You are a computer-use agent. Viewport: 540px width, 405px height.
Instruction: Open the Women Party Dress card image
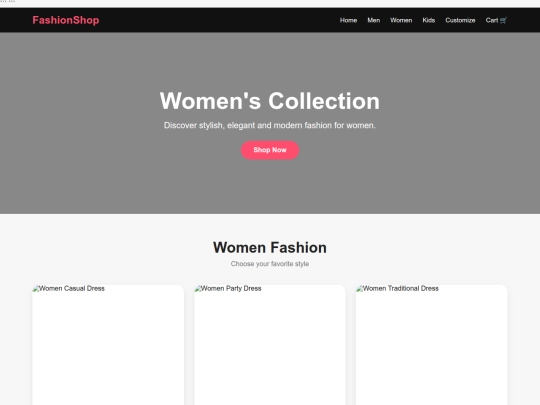coord(270,345)
